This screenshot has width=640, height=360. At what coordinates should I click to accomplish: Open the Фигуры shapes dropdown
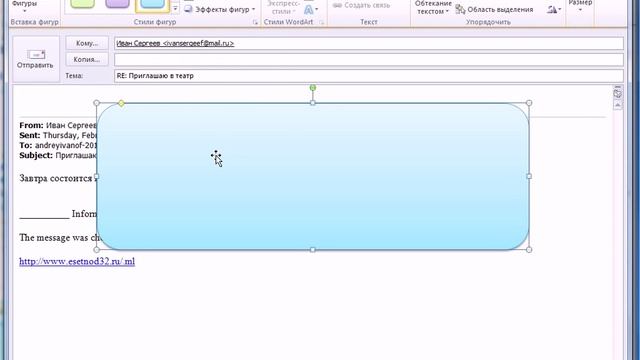click(24, 6)
